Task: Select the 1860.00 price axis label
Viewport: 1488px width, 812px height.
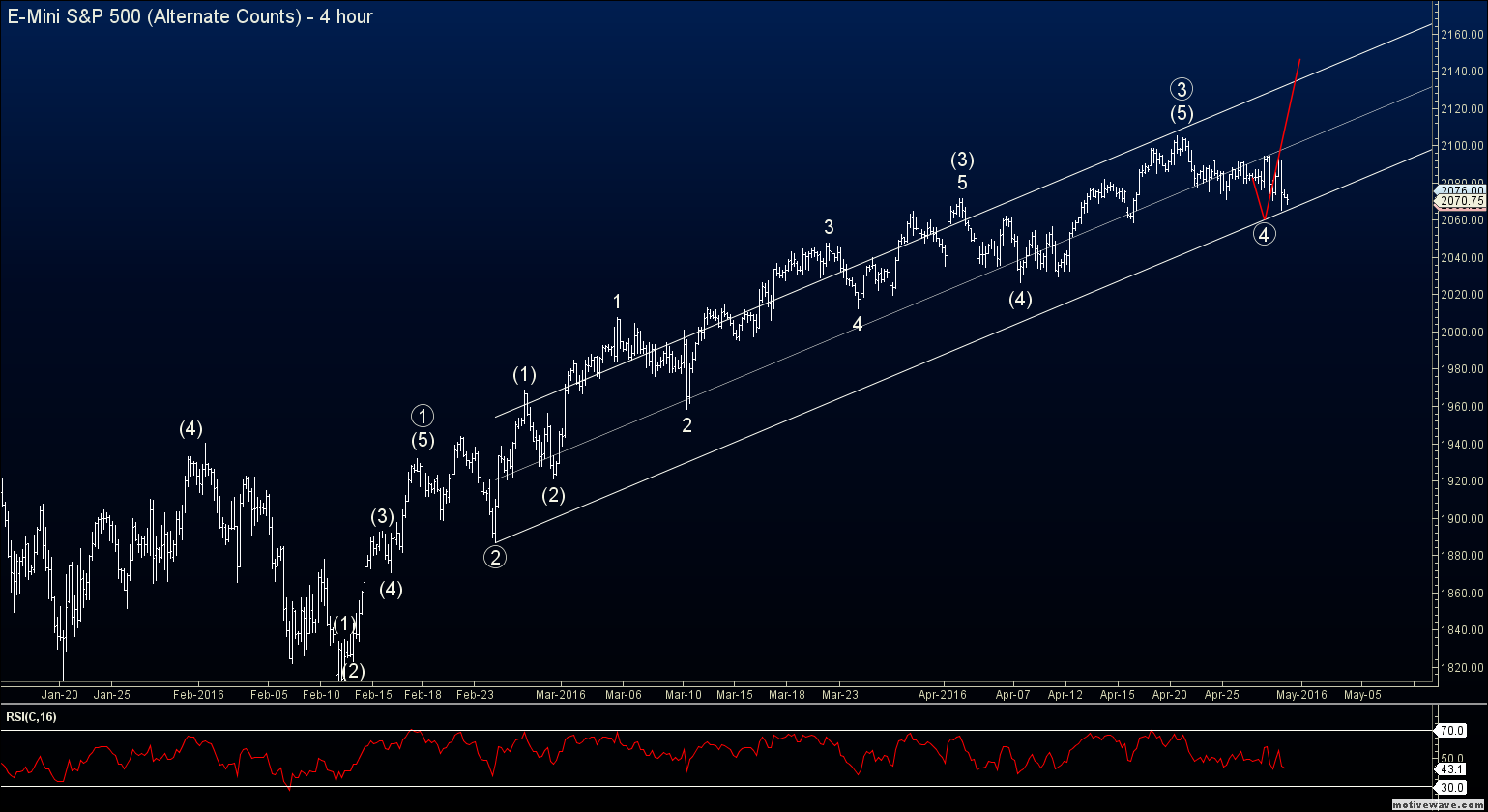Action: [1461, 594]
